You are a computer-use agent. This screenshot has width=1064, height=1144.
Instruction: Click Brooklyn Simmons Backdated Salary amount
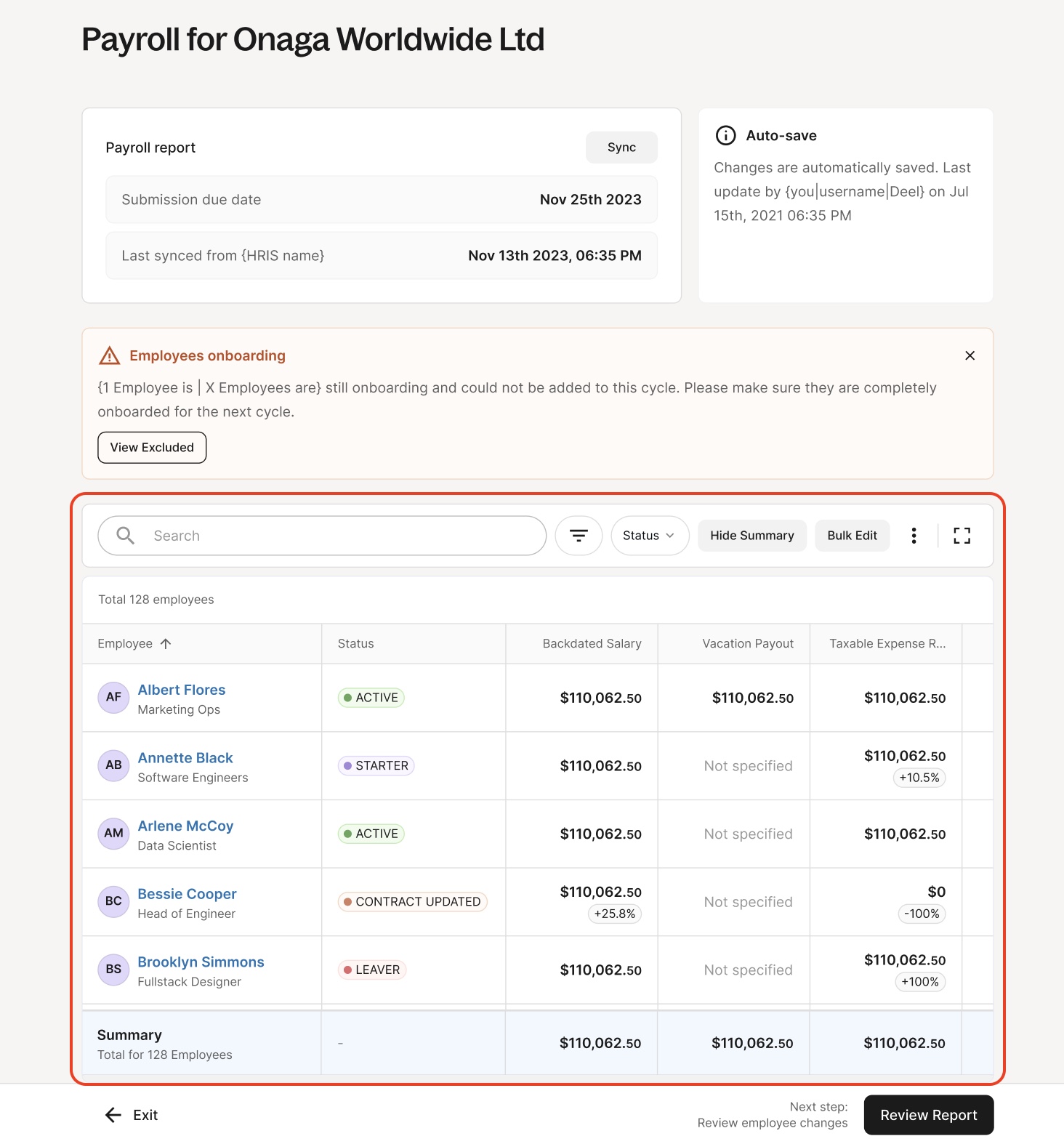(600, 970)
